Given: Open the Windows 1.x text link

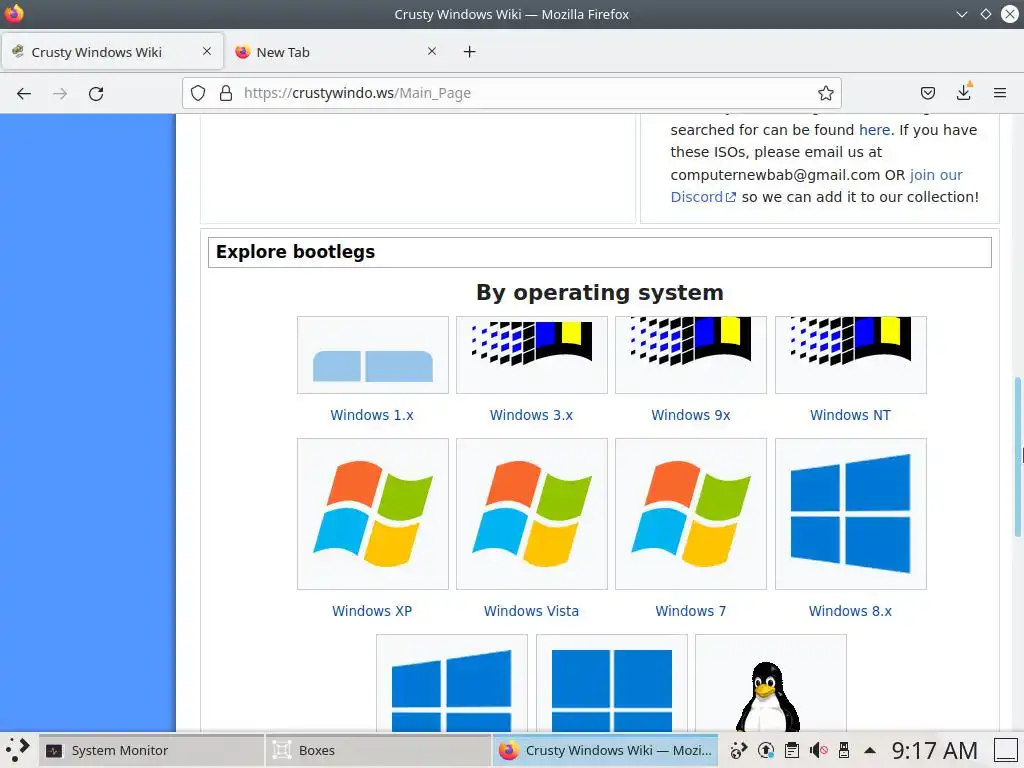Looking at the screenshot, I should coord(372,415).
